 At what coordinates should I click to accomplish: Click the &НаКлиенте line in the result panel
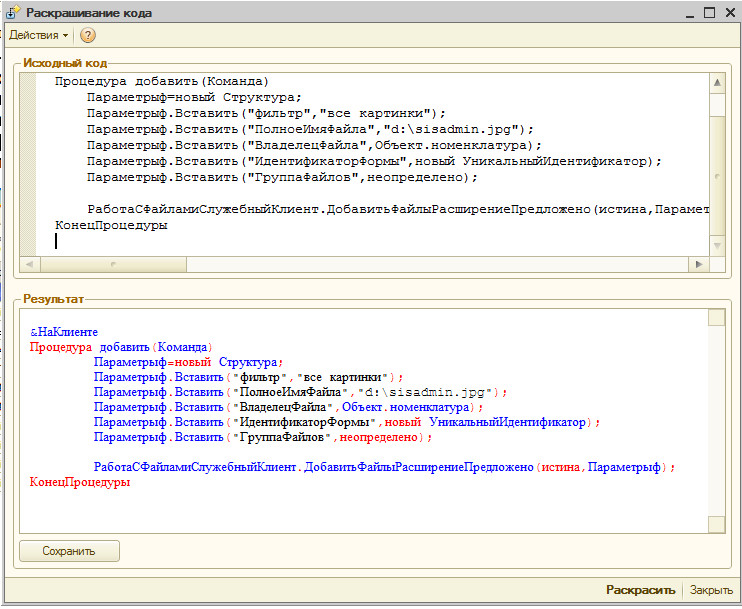(64, 332)
